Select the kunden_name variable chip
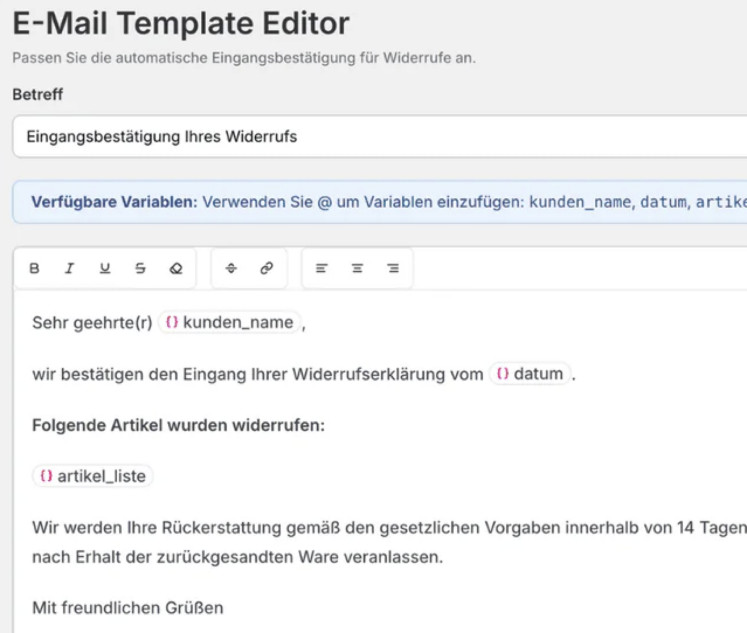 click(x=230, y=322)
